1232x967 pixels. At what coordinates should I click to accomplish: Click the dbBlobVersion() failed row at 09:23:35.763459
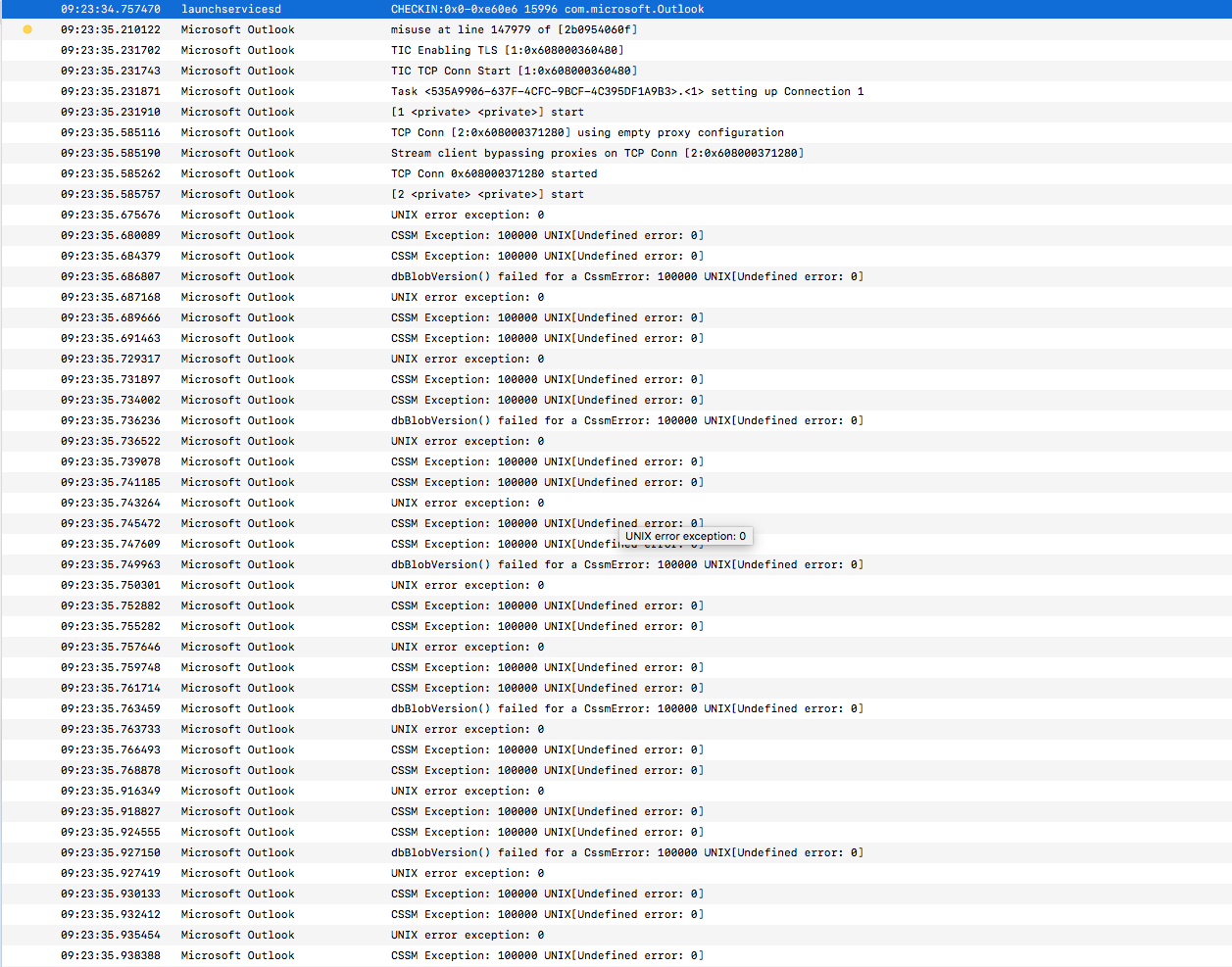616,708
